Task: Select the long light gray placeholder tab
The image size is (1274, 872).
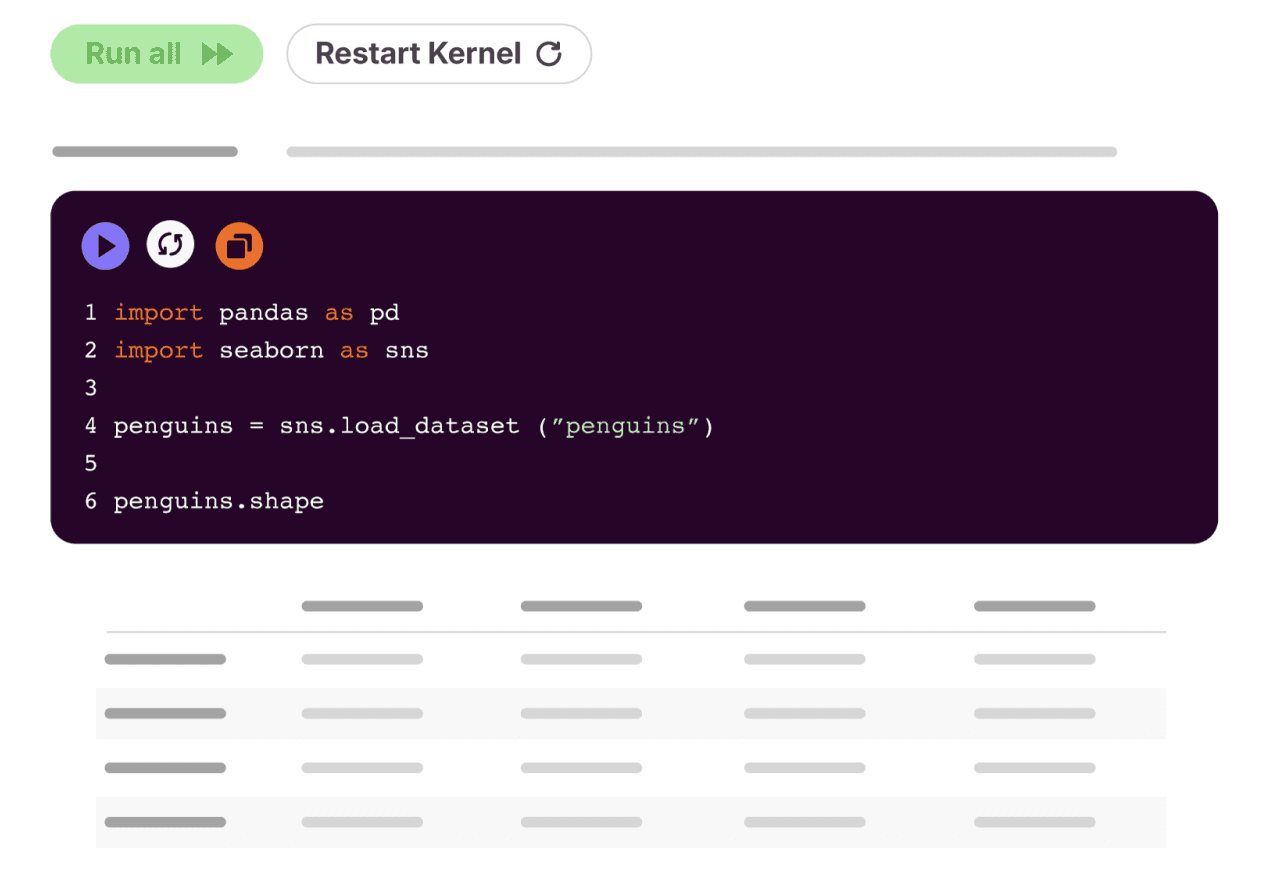Action: [x=702, y=152]
